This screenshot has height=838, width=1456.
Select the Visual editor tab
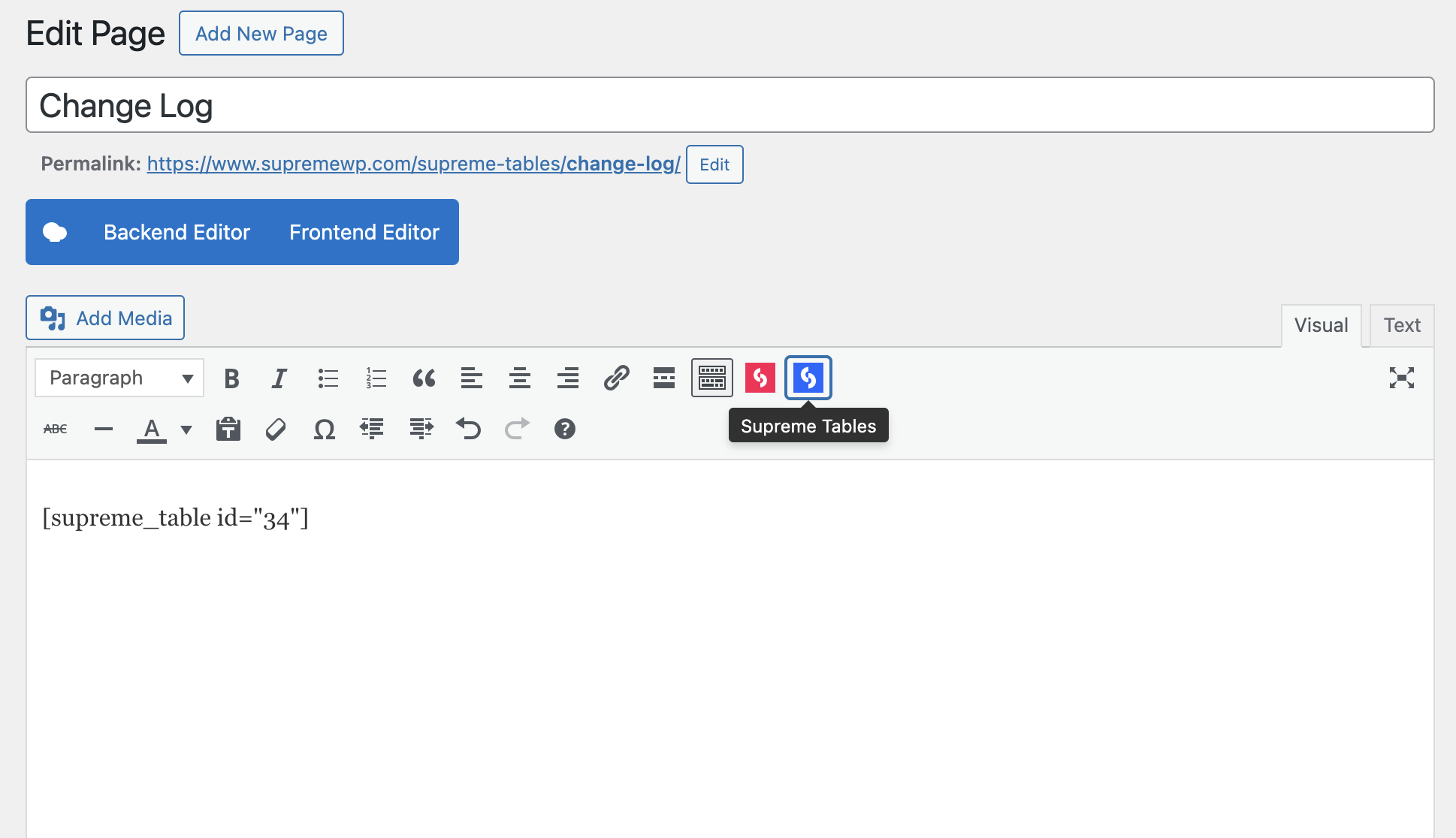(x=1320, y=325)
